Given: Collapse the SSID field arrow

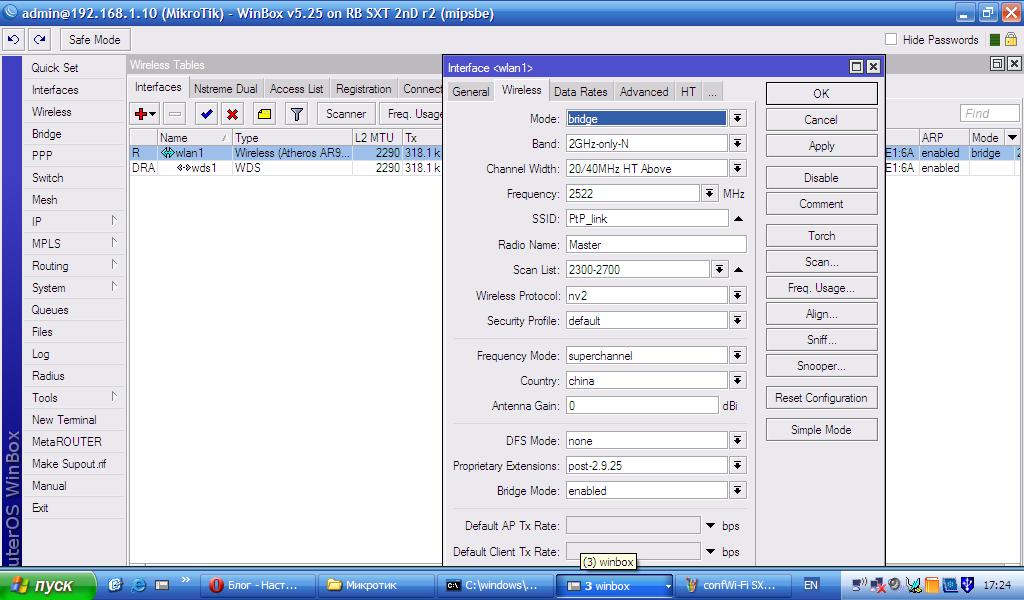Looking at the screenshot, I should pos(738,219).
